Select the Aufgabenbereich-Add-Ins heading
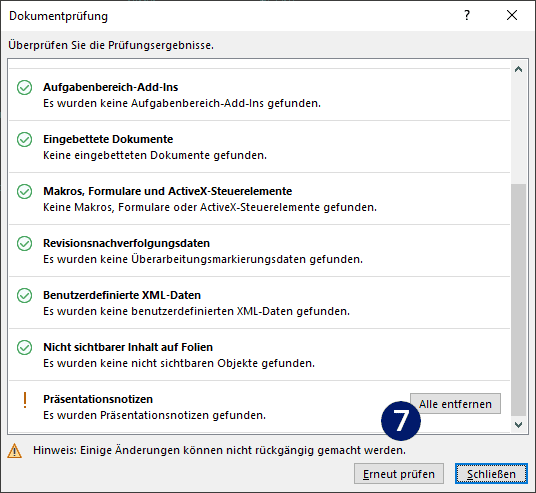Viewport: 536px width, 493px height. 110,87
